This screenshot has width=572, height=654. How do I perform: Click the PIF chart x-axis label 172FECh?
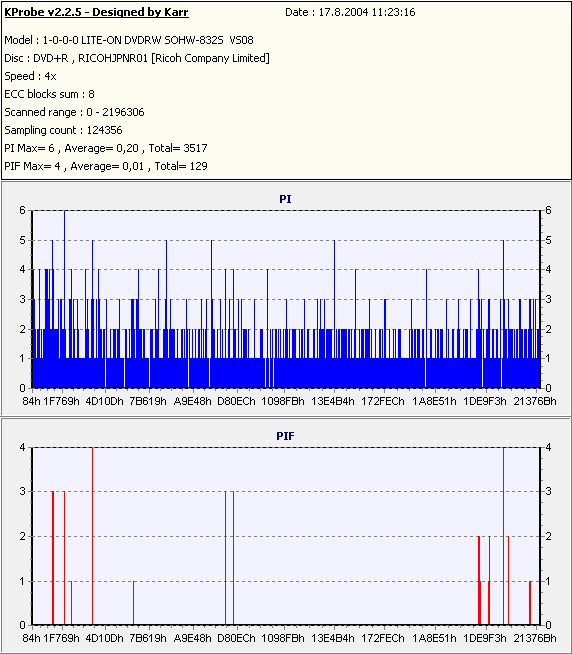click(383, 638)
